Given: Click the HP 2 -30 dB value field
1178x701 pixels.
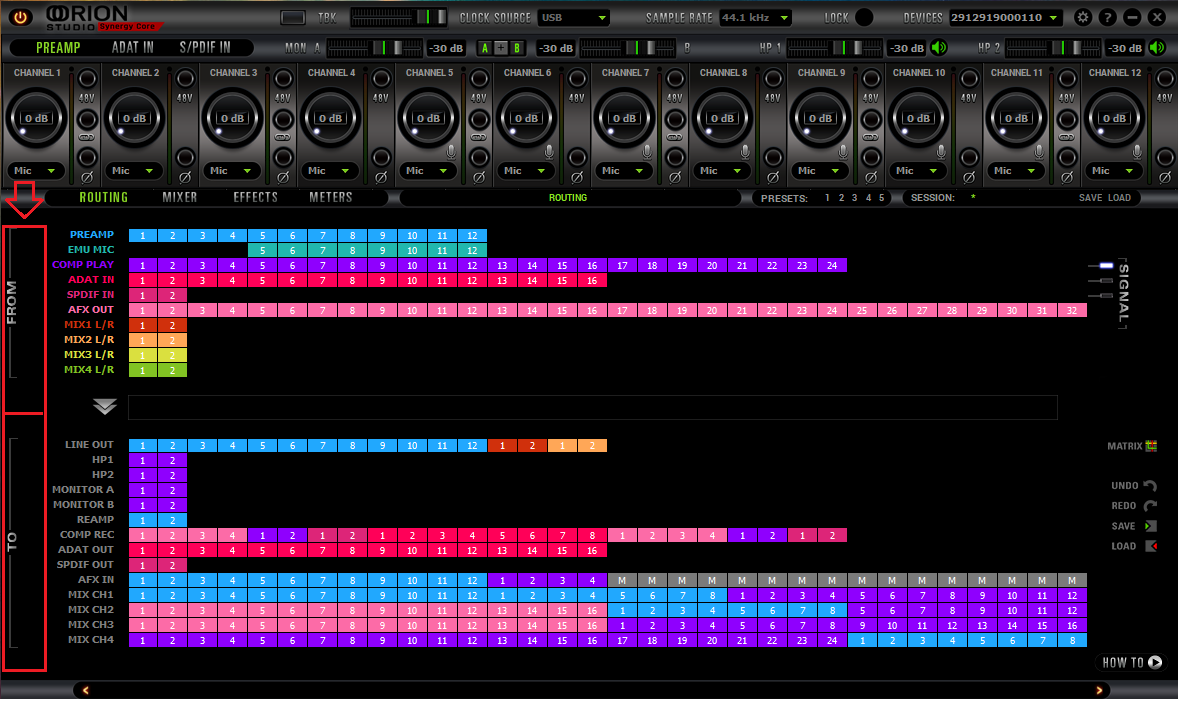Looking at the screenshot, I should coord(1125,48).
